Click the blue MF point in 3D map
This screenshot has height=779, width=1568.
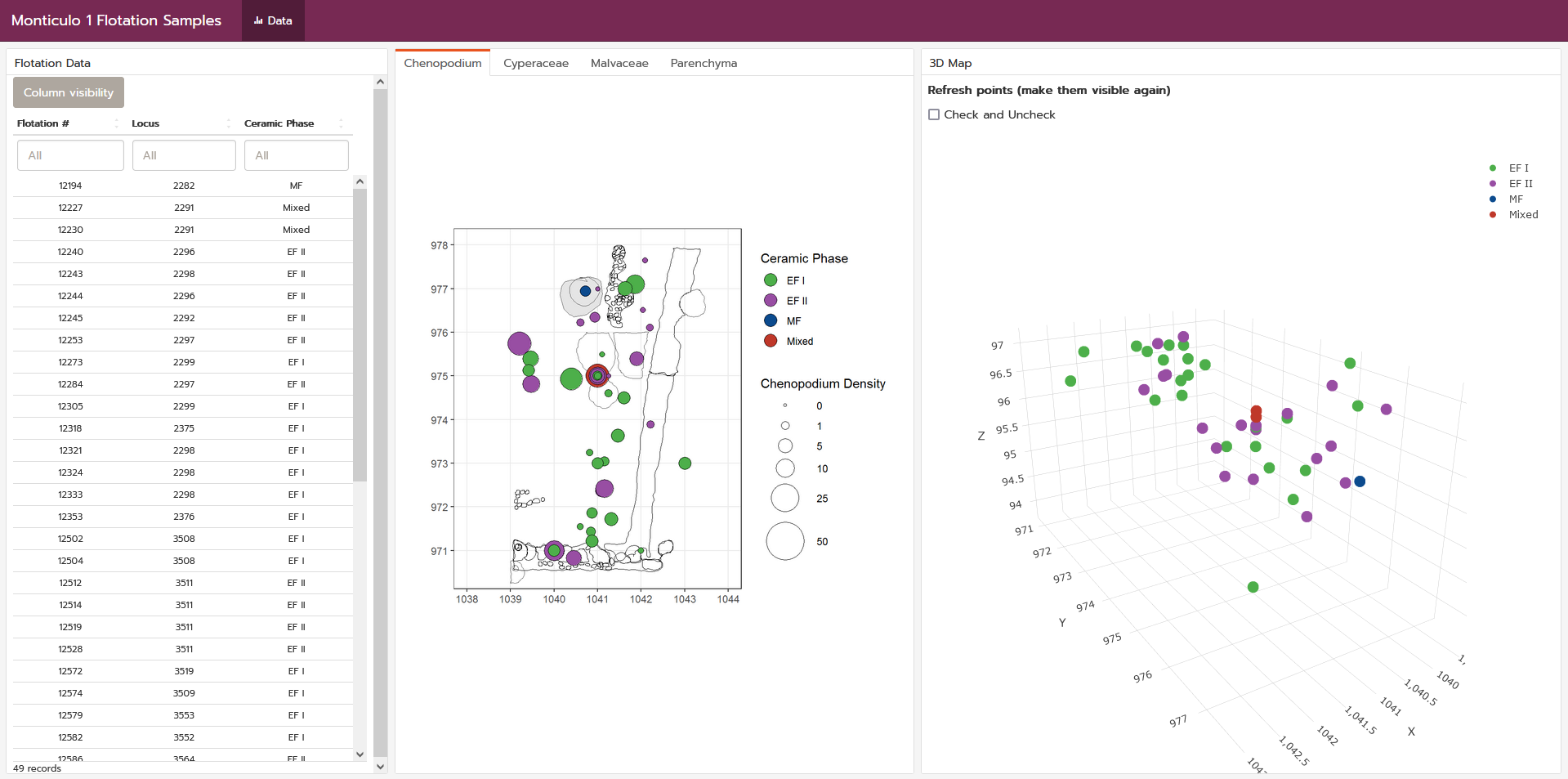(1360, 481)
